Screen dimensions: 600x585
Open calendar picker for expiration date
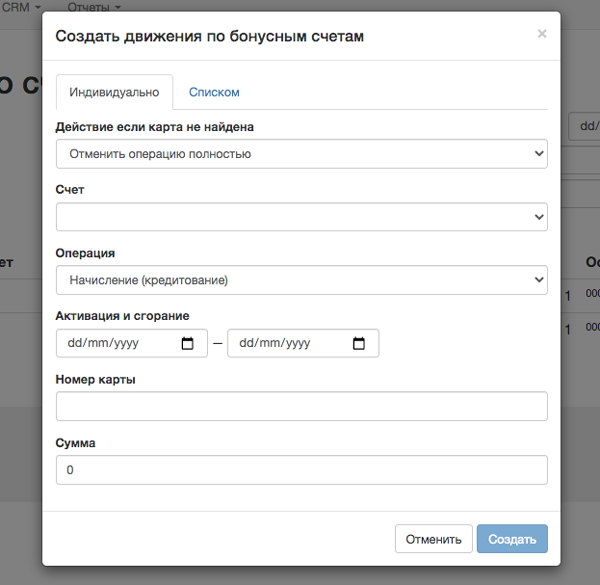[359, 343]
